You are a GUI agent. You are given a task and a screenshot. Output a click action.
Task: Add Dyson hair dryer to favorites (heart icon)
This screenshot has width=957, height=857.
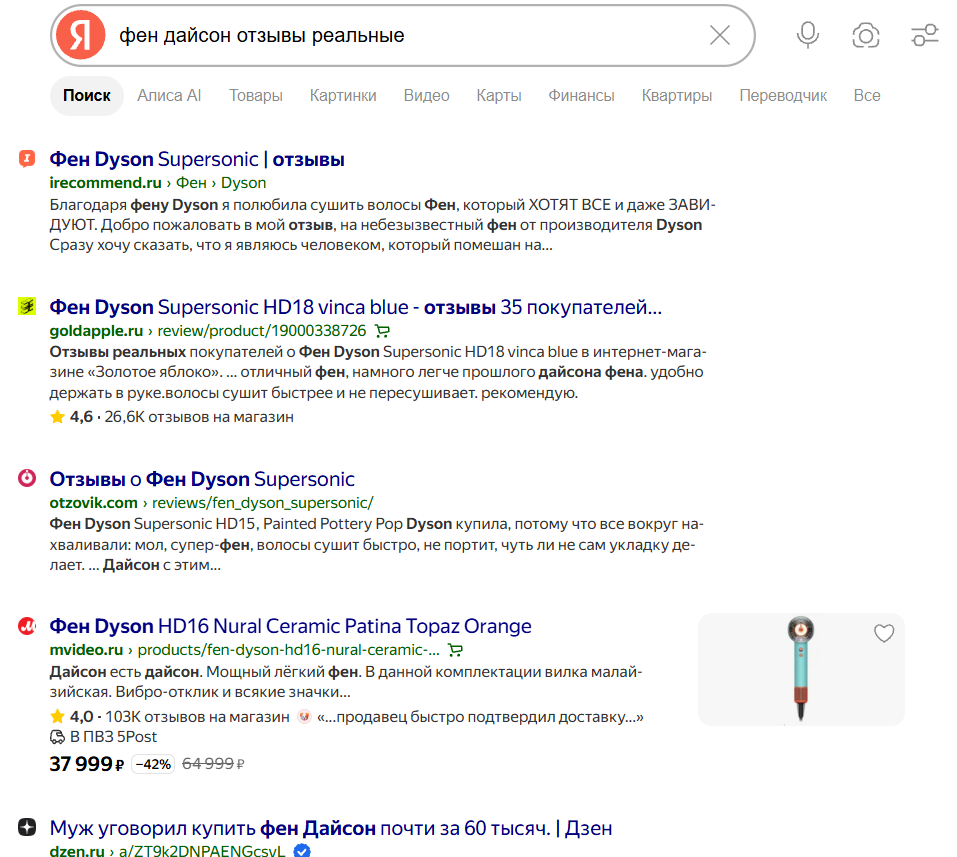884,634
